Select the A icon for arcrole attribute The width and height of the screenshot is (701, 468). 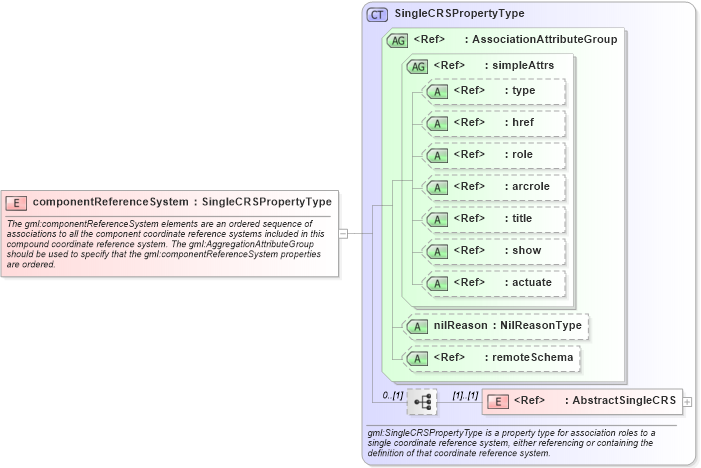[437, 188]
